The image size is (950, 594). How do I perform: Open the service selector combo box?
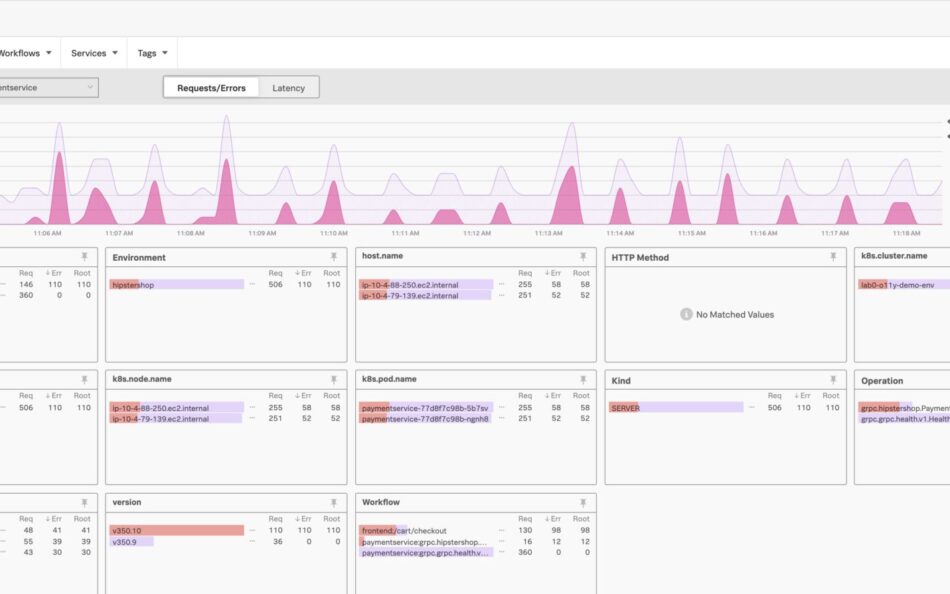pos(47,88)
